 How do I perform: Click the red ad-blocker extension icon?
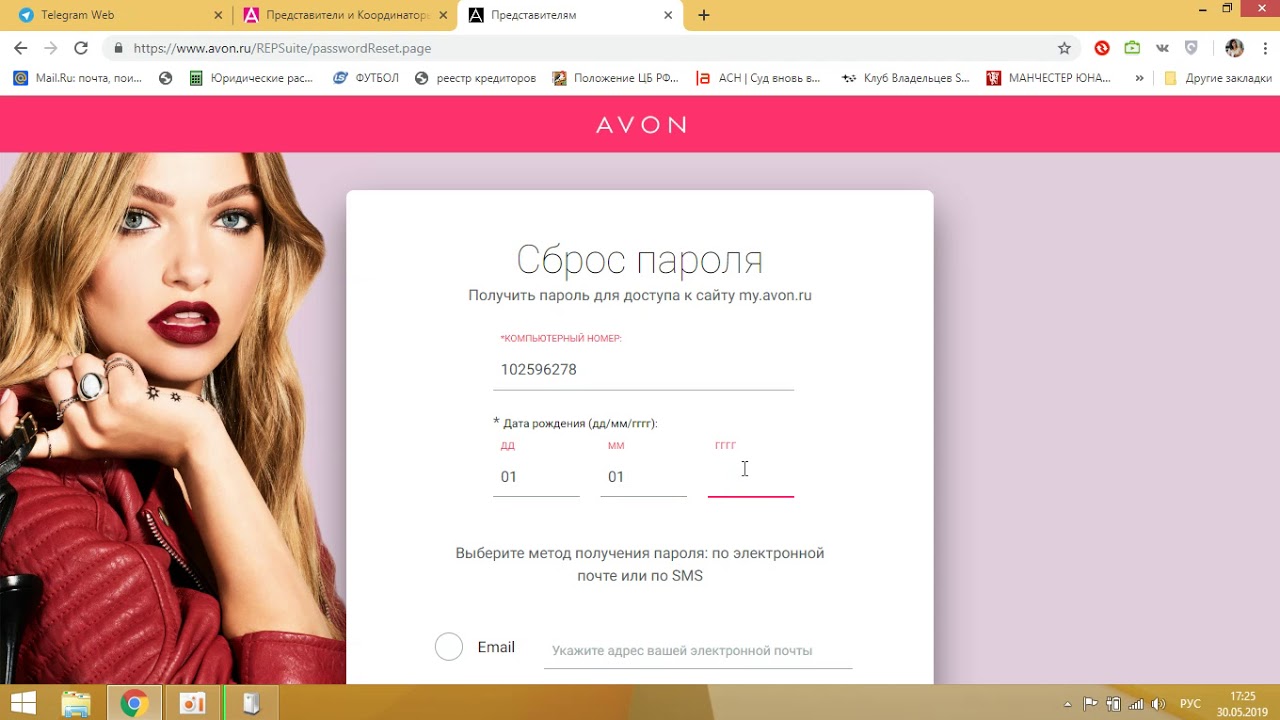point(1102,48)
